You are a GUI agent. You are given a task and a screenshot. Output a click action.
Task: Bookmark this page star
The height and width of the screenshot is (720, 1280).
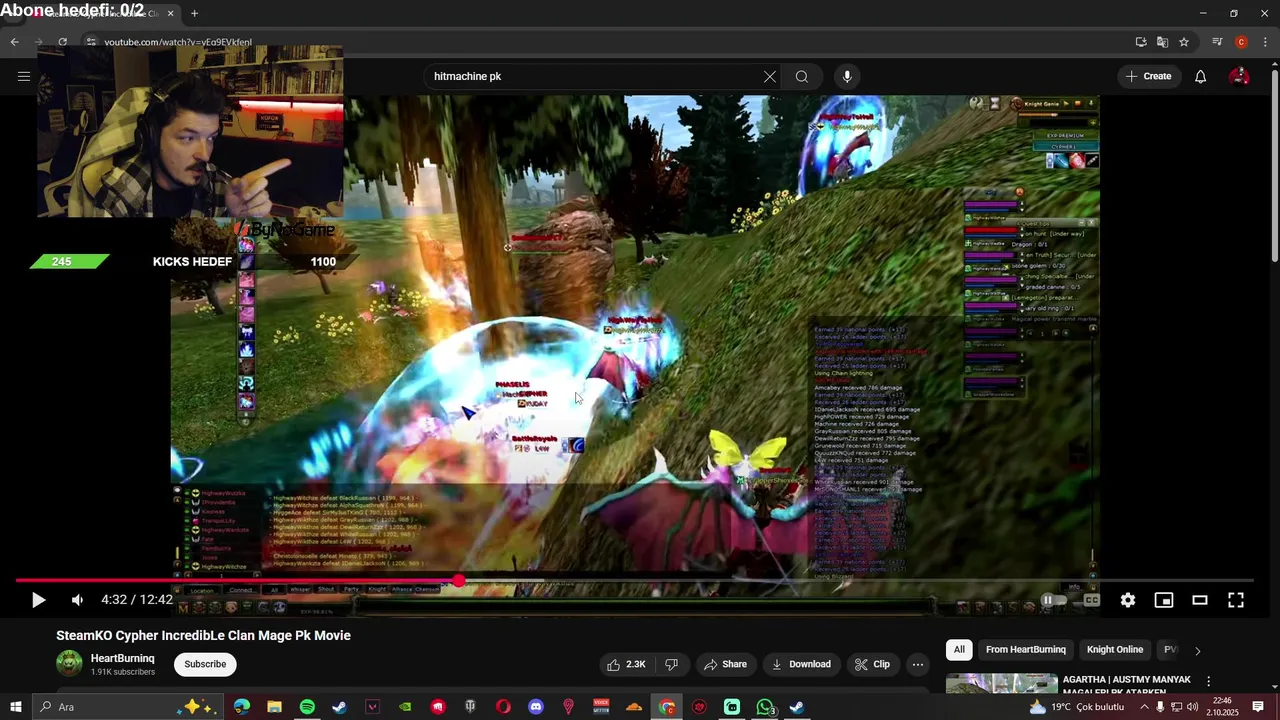[x=1184, y=42]
